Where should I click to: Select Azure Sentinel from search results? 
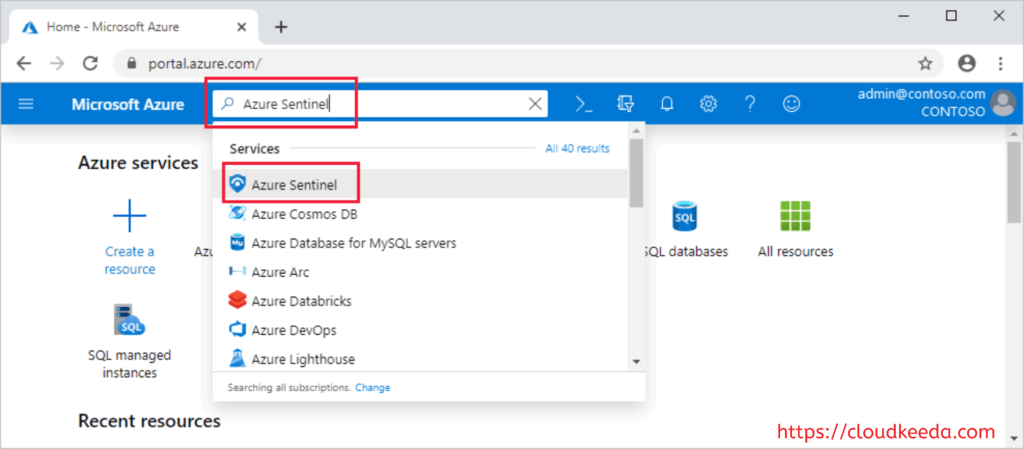421,185
